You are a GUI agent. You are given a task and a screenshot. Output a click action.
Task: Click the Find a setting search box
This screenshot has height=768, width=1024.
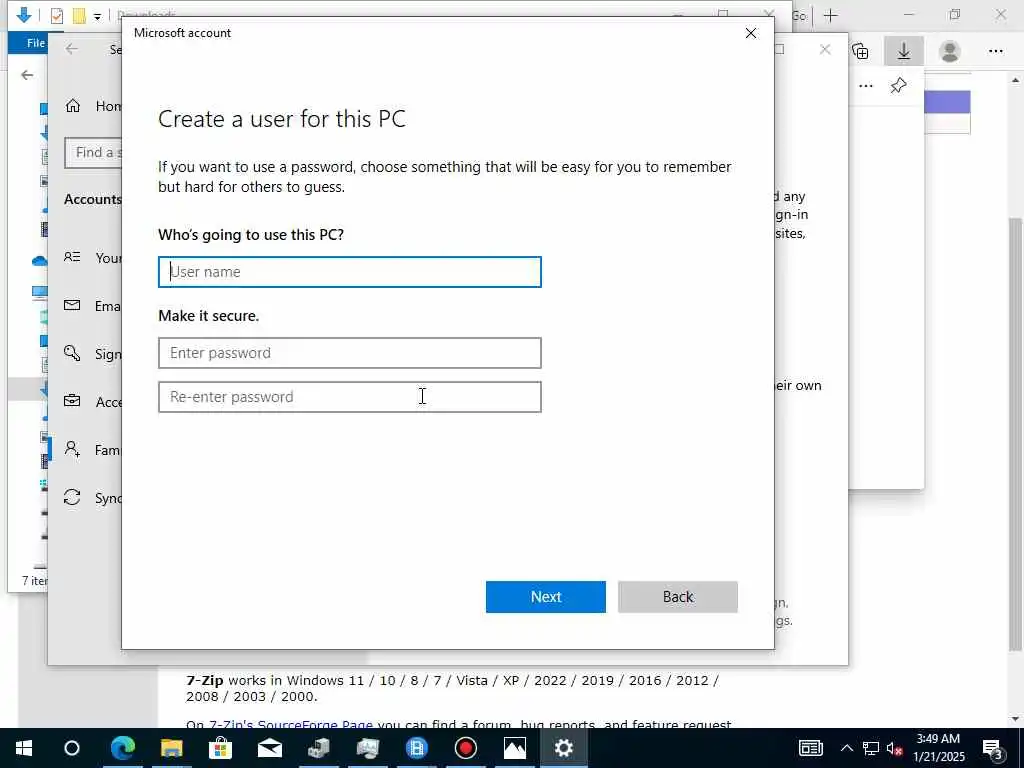[93, 153]
